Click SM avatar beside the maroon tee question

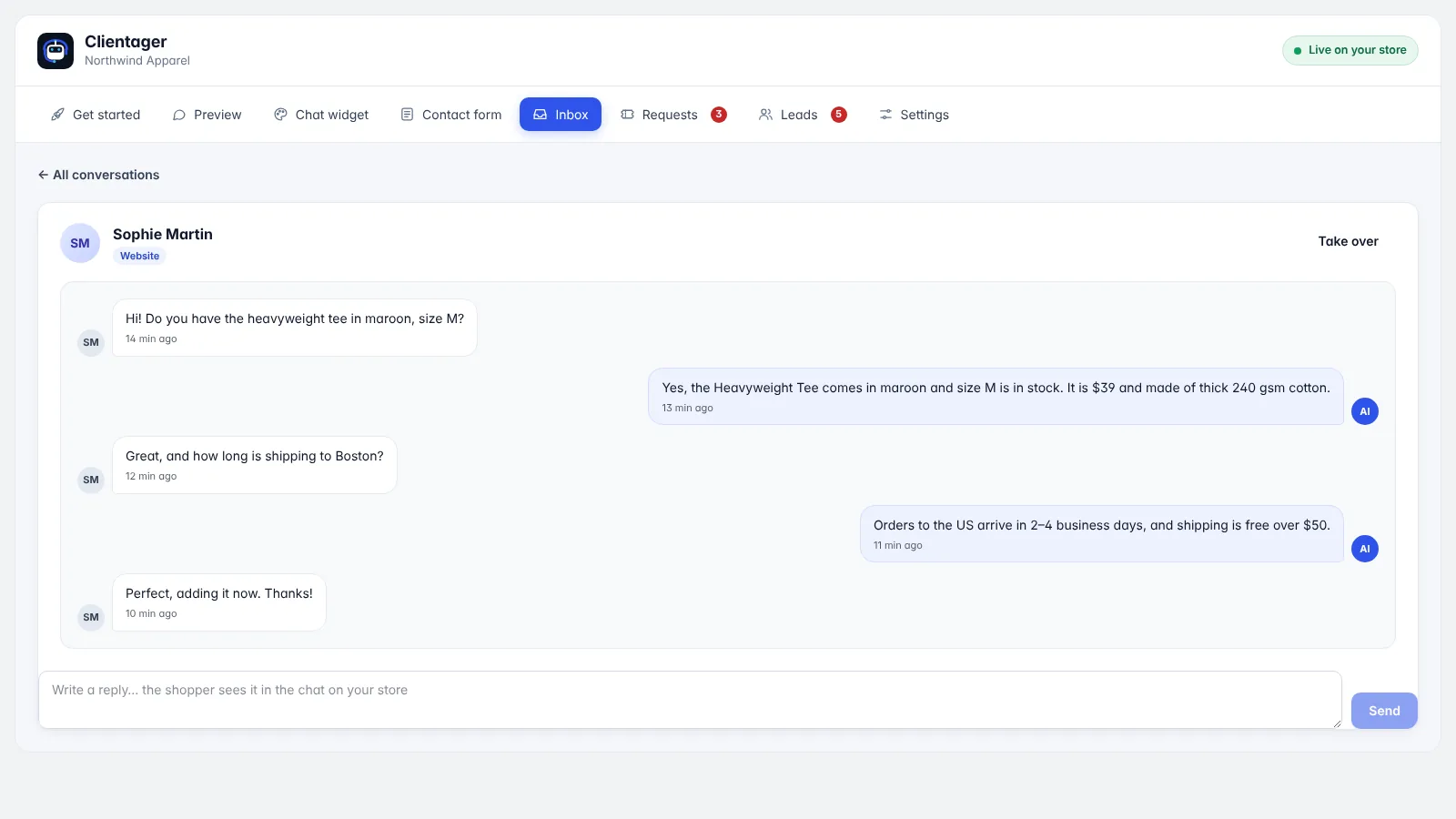coord(91,342)
